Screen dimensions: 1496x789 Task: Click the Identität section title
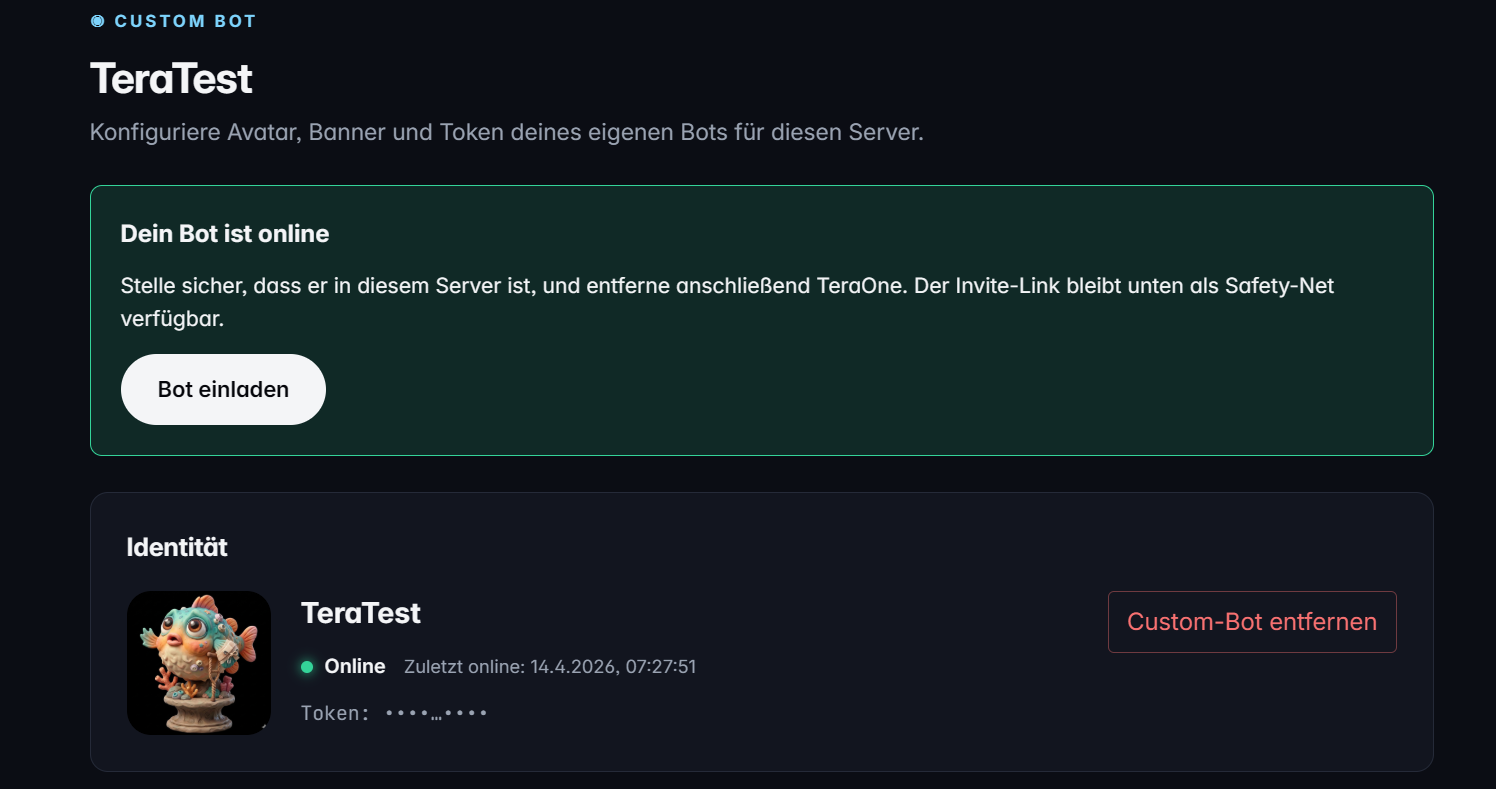pos(177,547)
